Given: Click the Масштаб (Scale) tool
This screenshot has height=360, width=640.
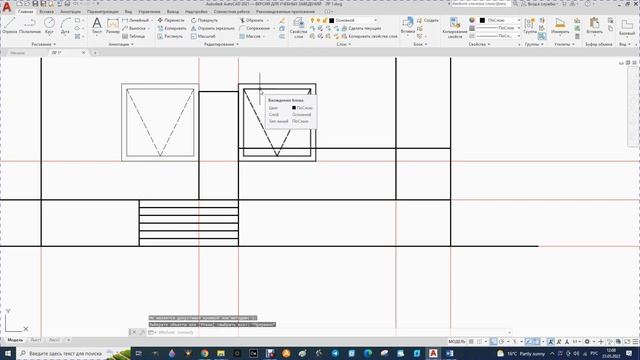Looking at the screenshot, I should (203, 36).
